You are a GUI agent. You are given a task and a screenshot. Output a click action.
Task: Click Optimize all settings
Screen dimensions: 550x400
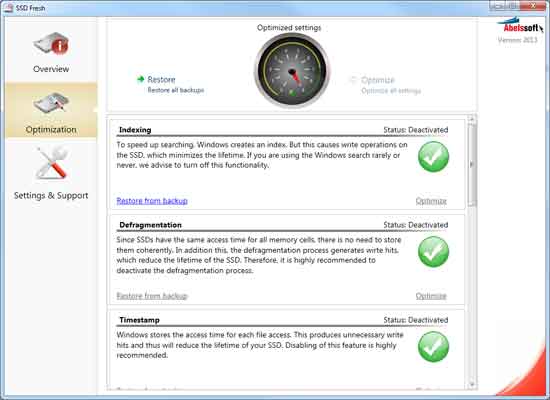pos(391,91)
